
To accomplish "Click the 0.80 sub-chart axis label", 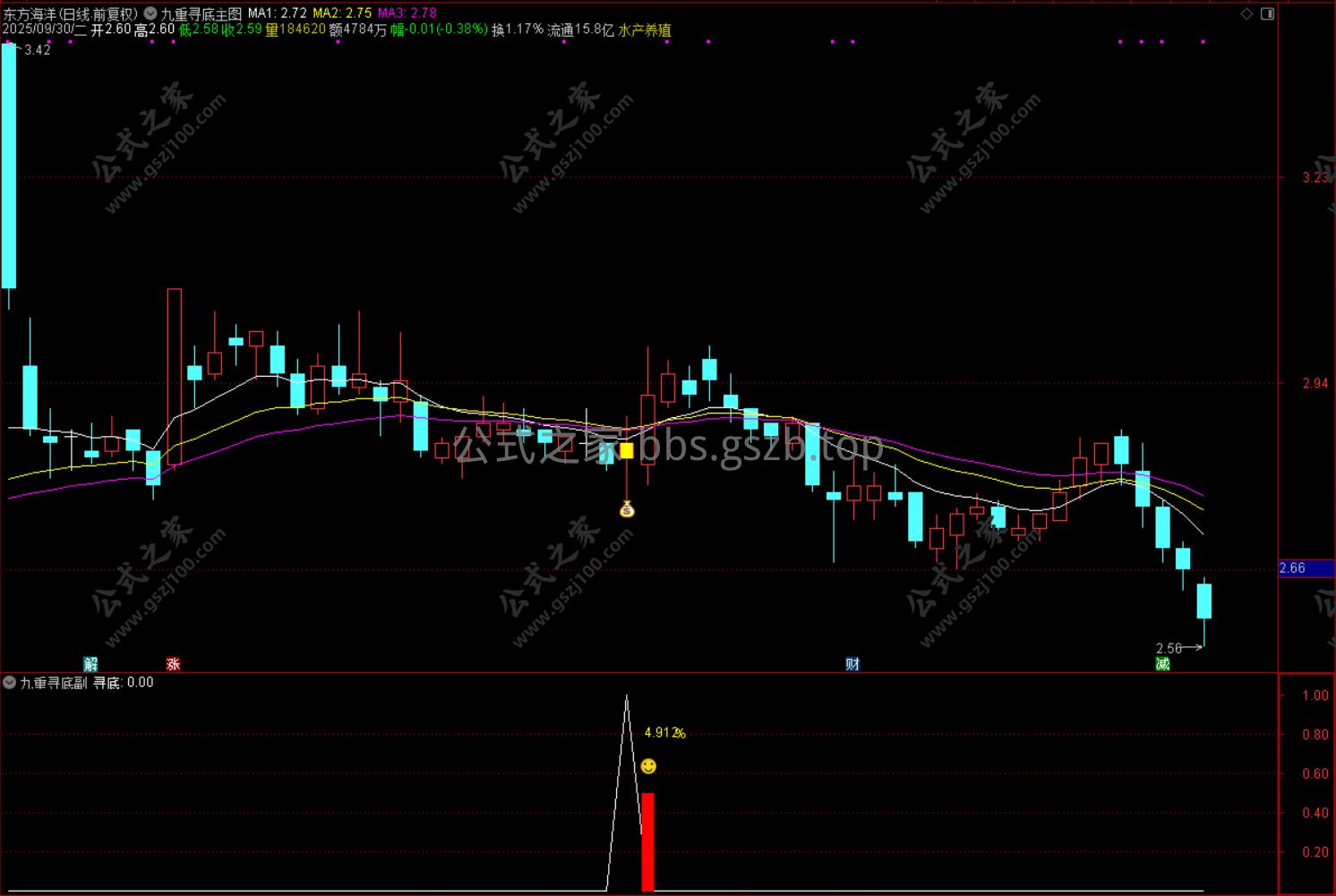I will (x=1315, y=735).
